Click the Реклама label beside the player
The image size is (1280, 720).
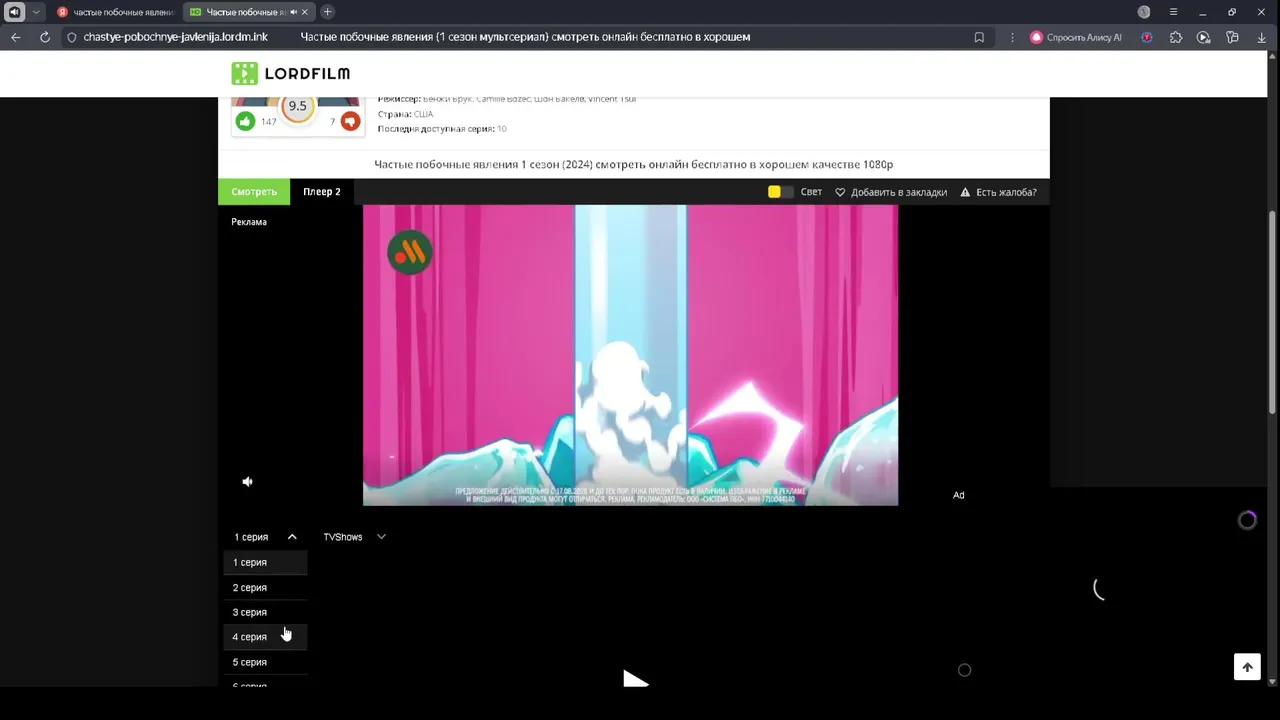point(249,222)
